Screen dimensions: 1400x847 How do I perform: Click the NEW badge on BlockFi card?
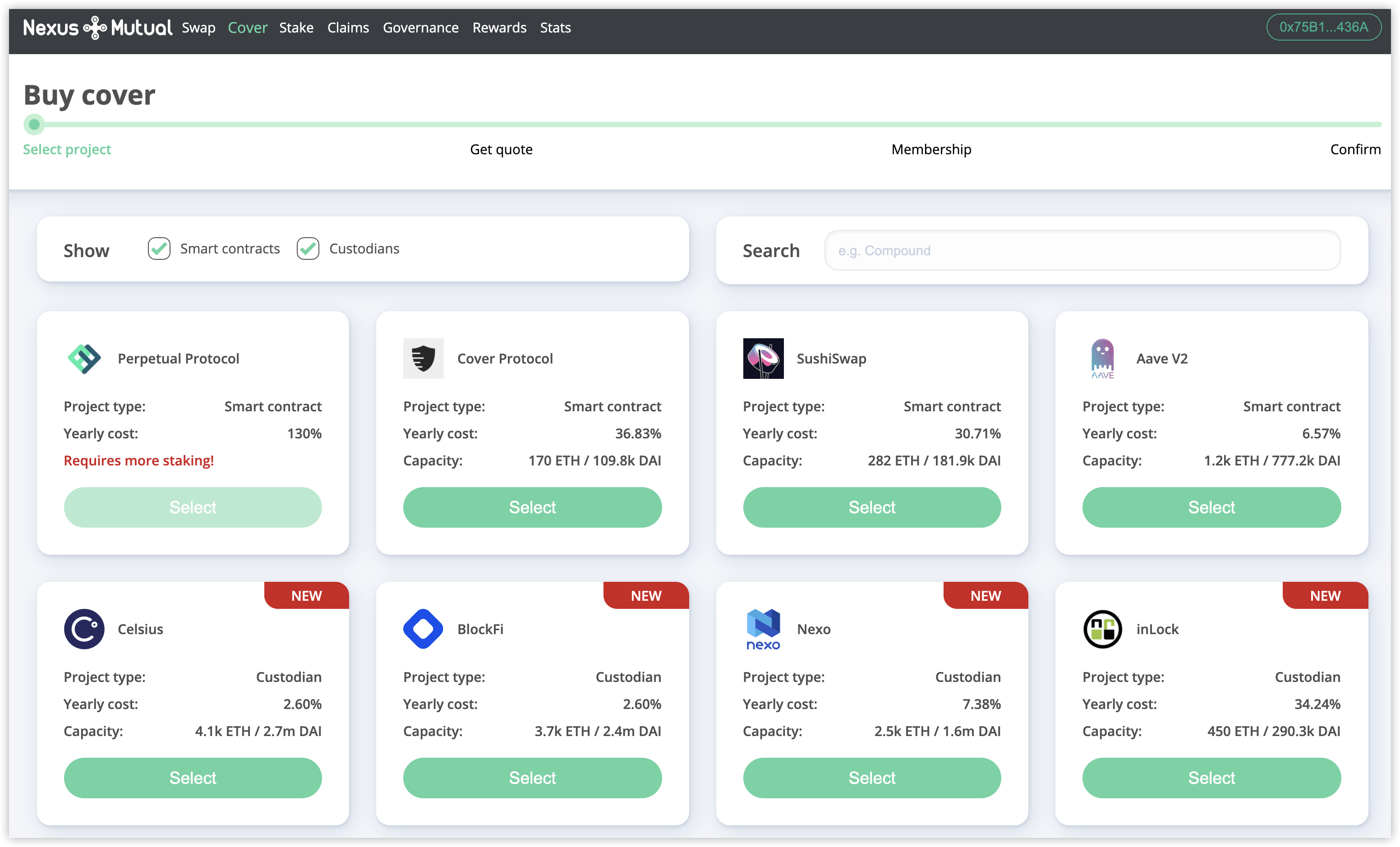click(x=646, y=595)
